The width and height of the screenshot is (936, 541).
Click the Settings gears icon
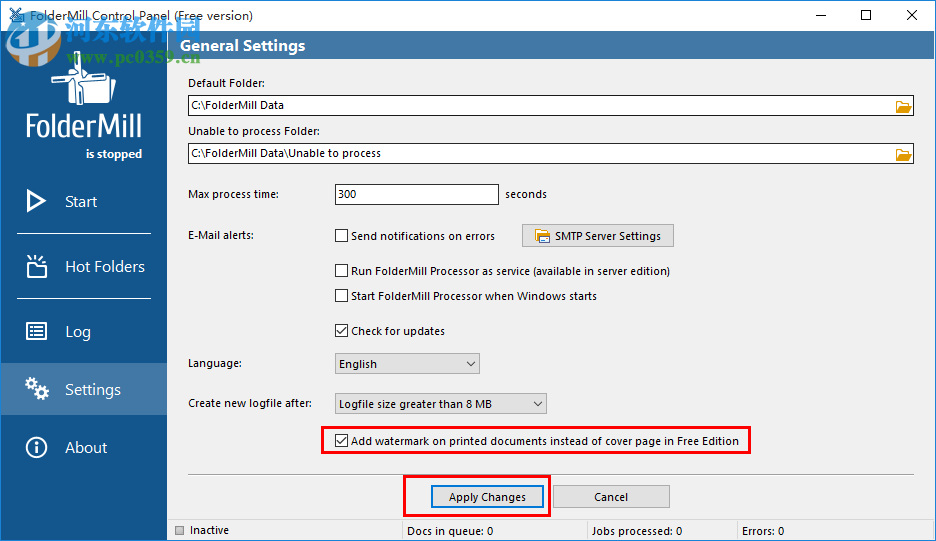click(37, 389)
